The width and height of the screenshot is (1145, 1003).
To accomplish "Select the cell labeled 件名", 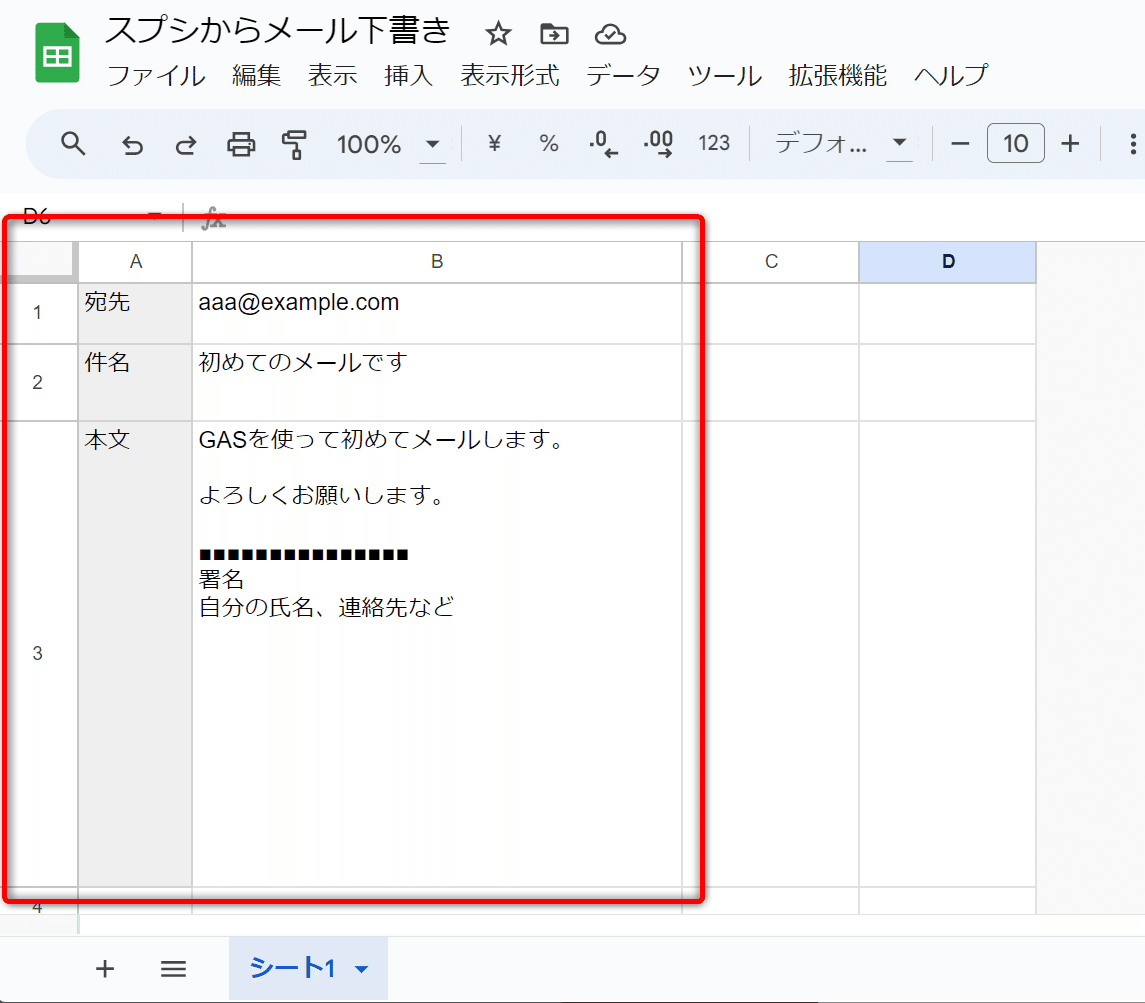I will [x=135, y=382].
